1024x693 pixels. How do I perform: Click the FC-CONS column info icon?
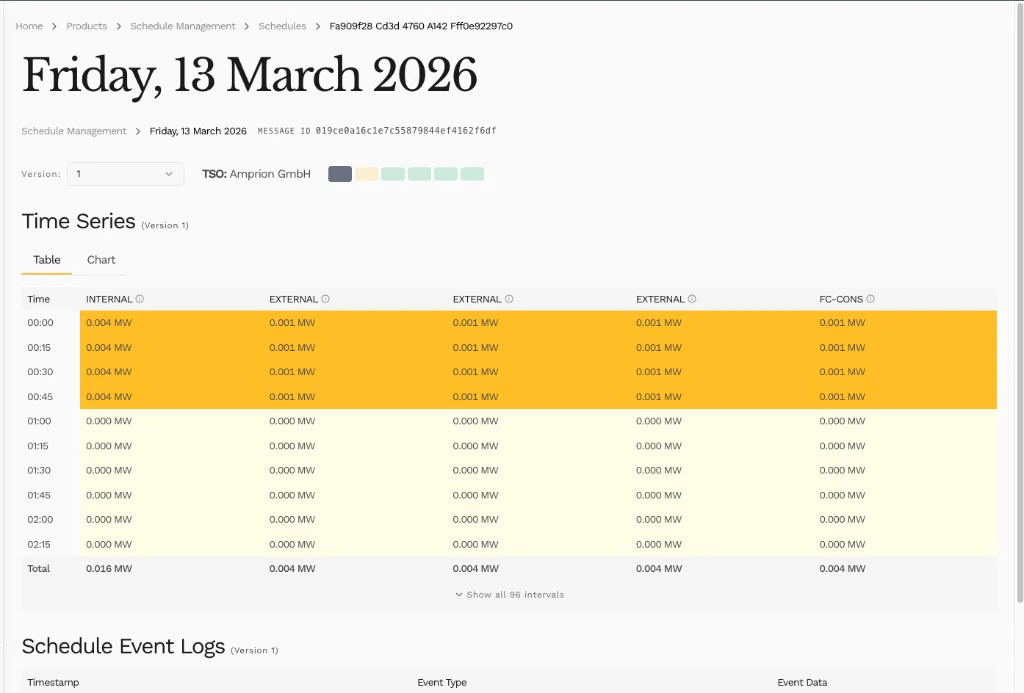[871, 298]
